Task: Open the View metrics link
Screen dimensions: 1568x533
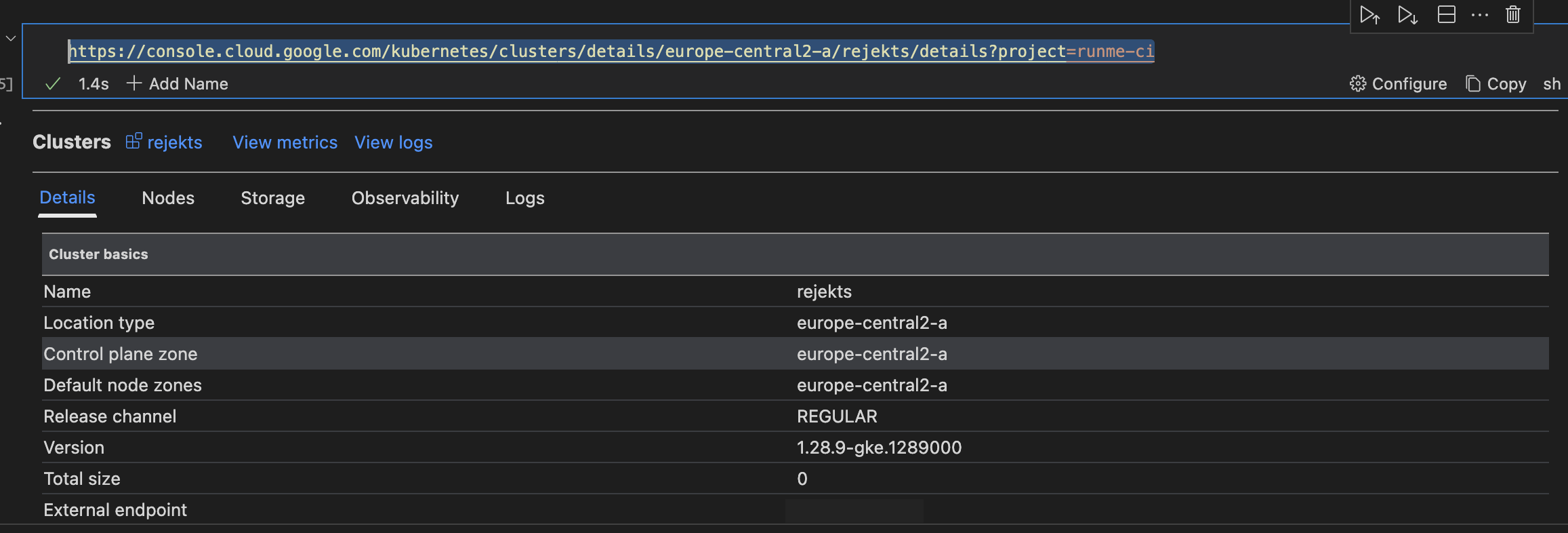Action: 285,142
